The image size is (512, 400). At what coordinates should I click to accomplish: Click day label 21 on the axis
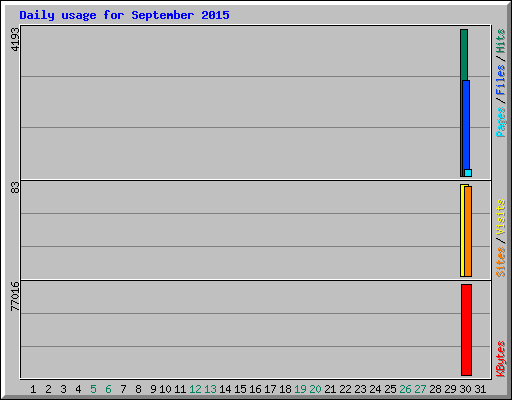pos(330,389)
